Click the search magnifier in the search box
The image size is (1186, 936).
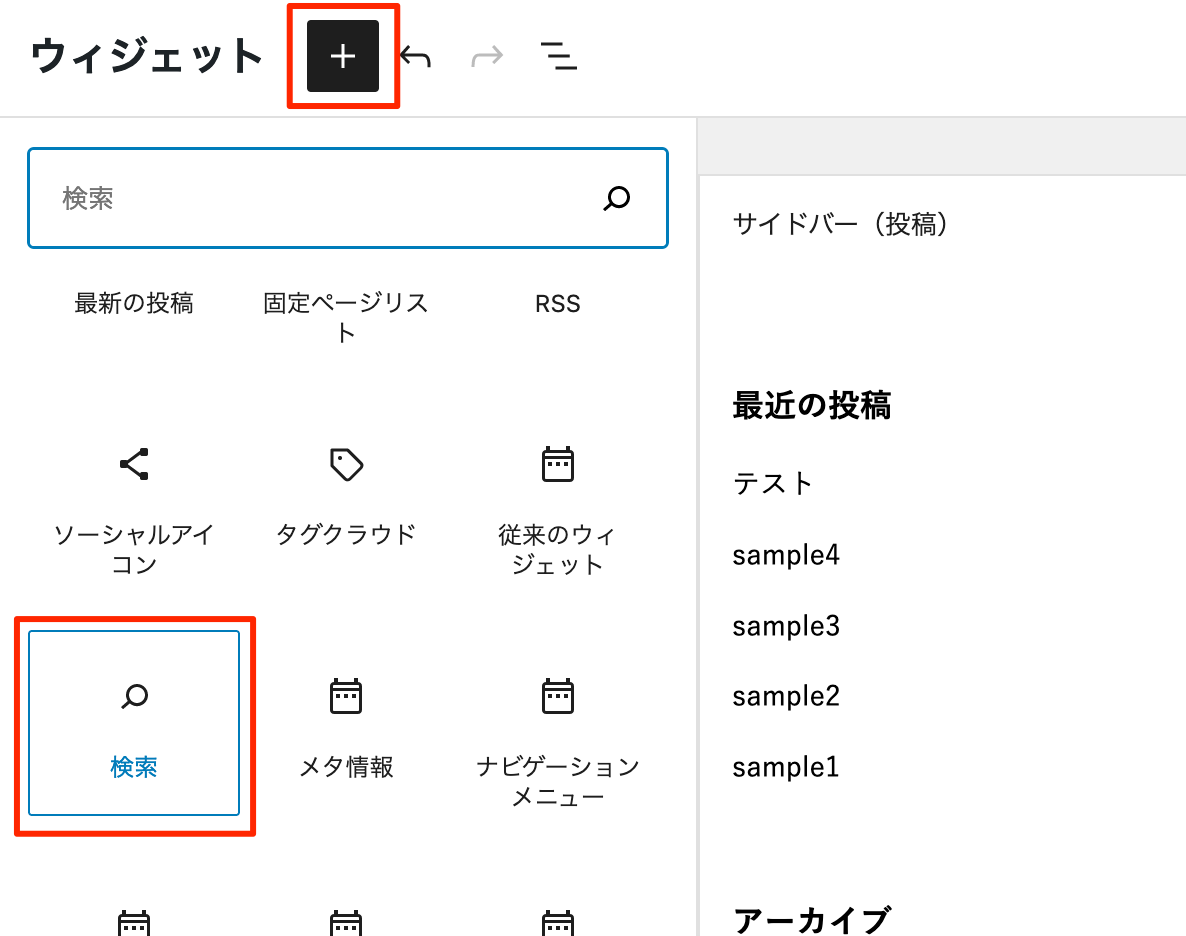(617, 199)
